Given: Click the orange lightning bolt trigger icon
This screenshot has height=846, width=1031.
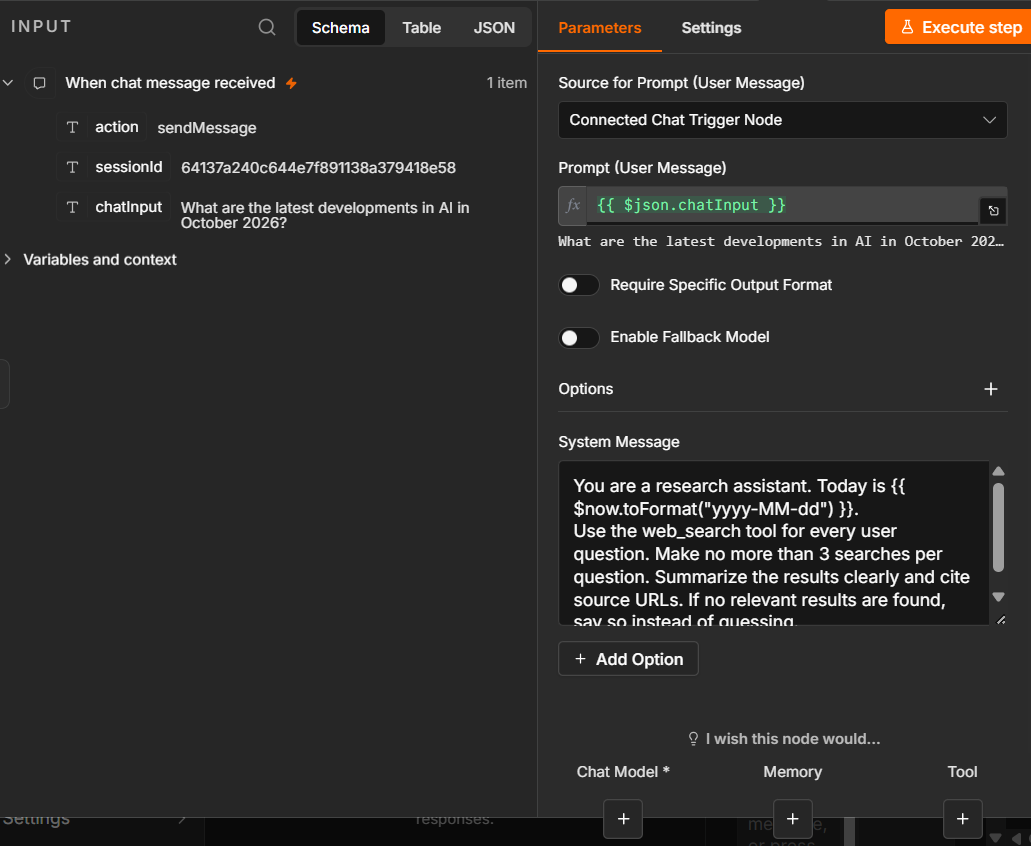Looking at the screenshot, I should (x=291, y=83).
